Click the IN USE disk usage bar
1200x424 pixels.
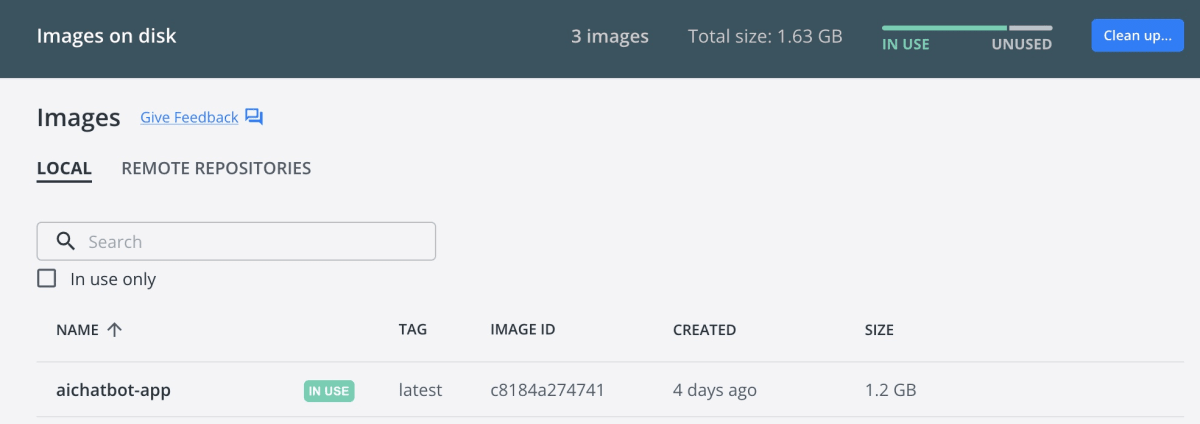click(944, 28)
